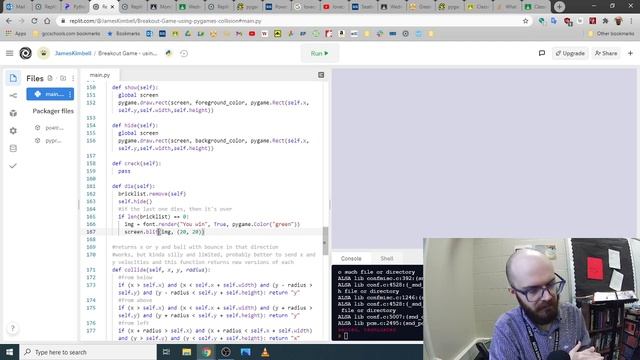Click the Upgrade button

[570, 53]
